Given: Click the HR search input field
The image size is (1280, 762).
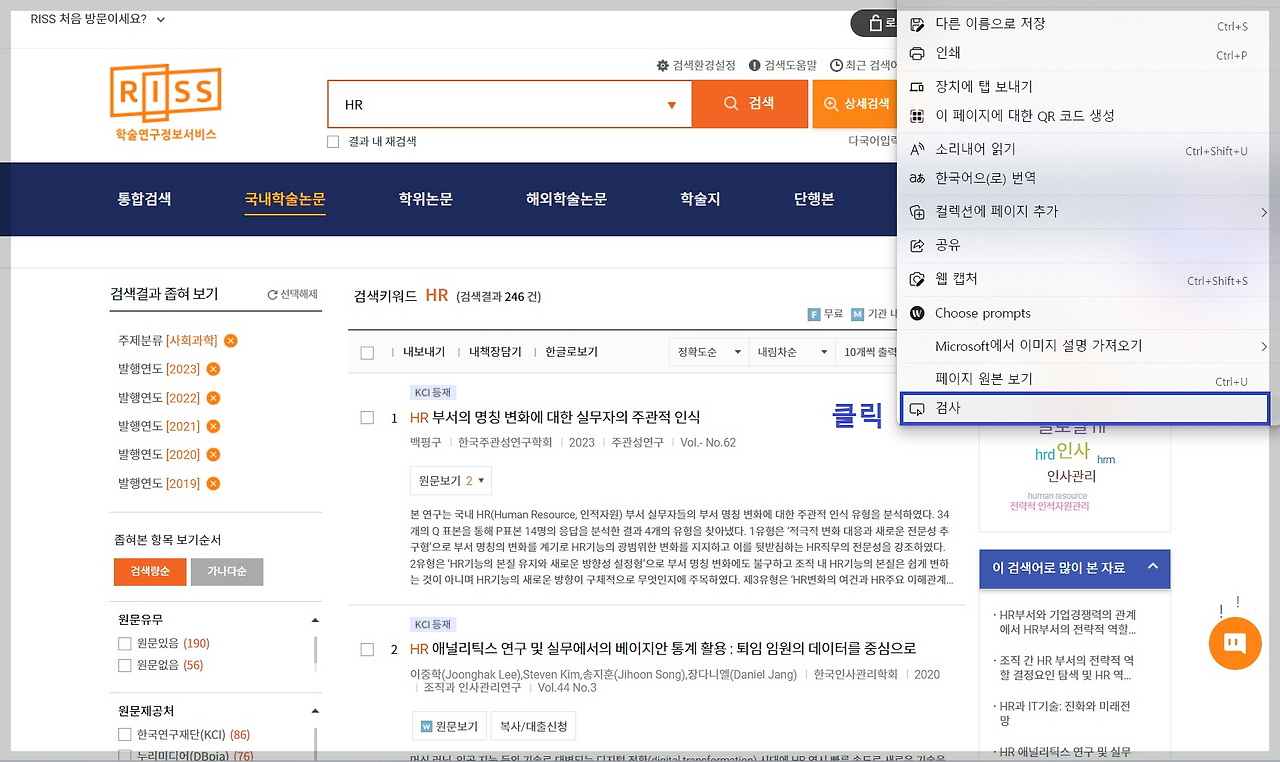Looking at the screenshot, I should pos(500,105).
